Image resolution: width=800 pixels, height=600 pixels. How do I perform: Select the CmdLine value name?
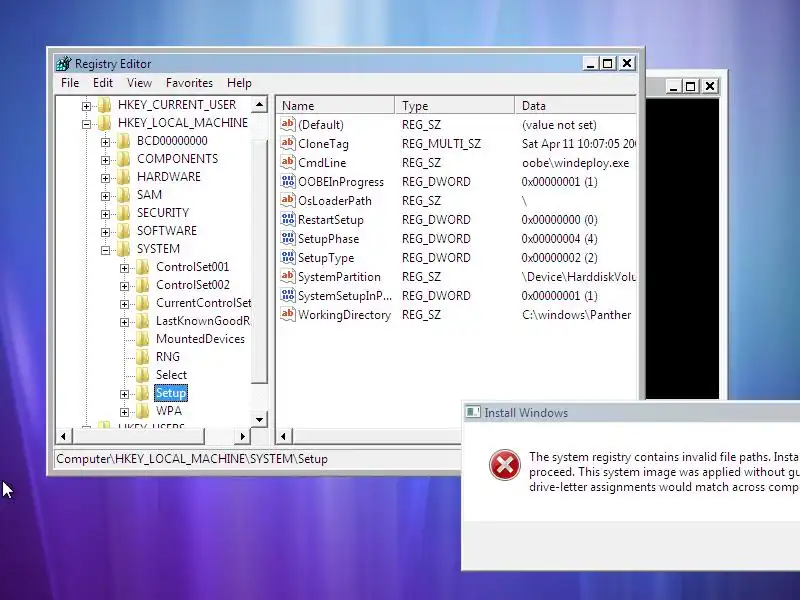tap(322, 163)
